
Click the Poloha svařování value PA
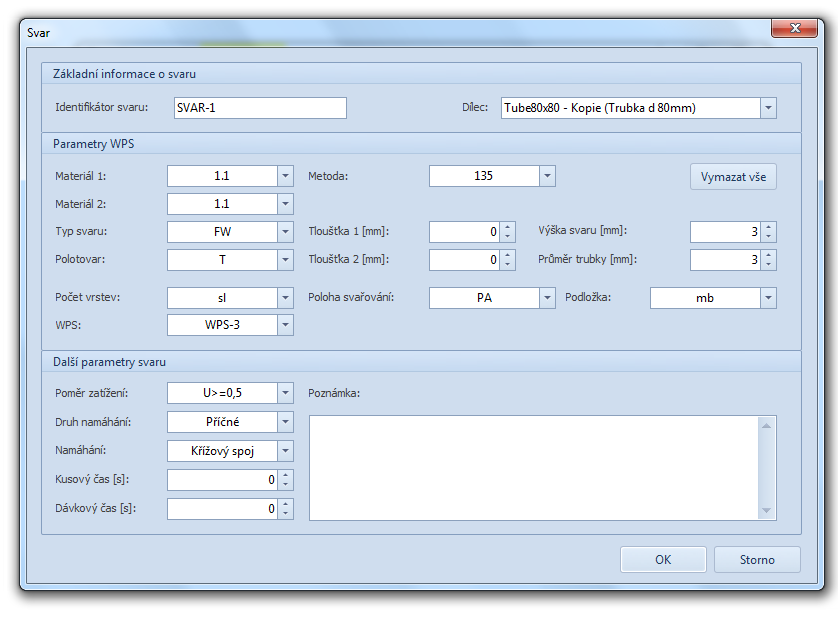coord(484,298)
